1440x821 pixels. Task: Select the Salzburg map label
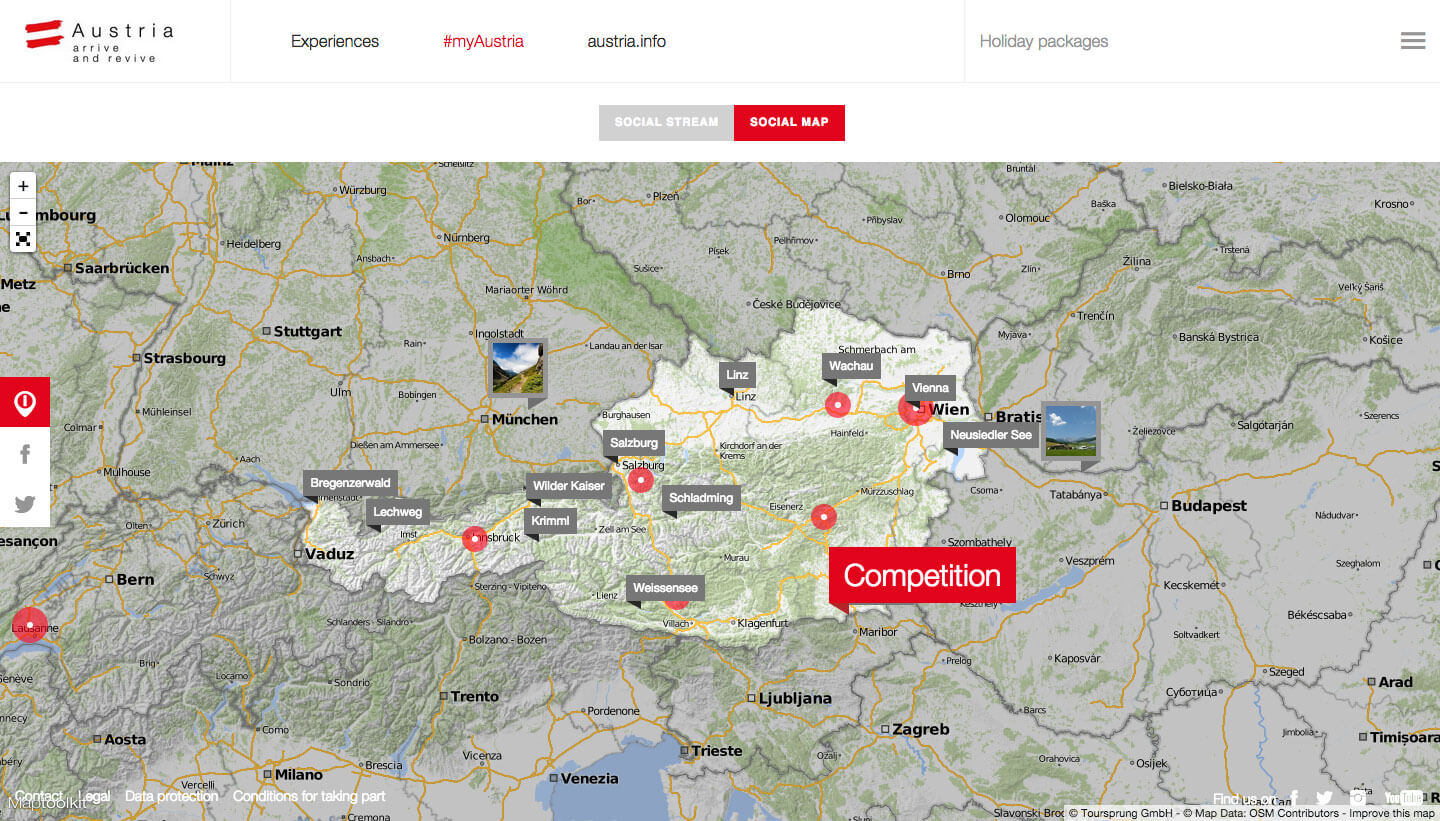coord(634,443)
